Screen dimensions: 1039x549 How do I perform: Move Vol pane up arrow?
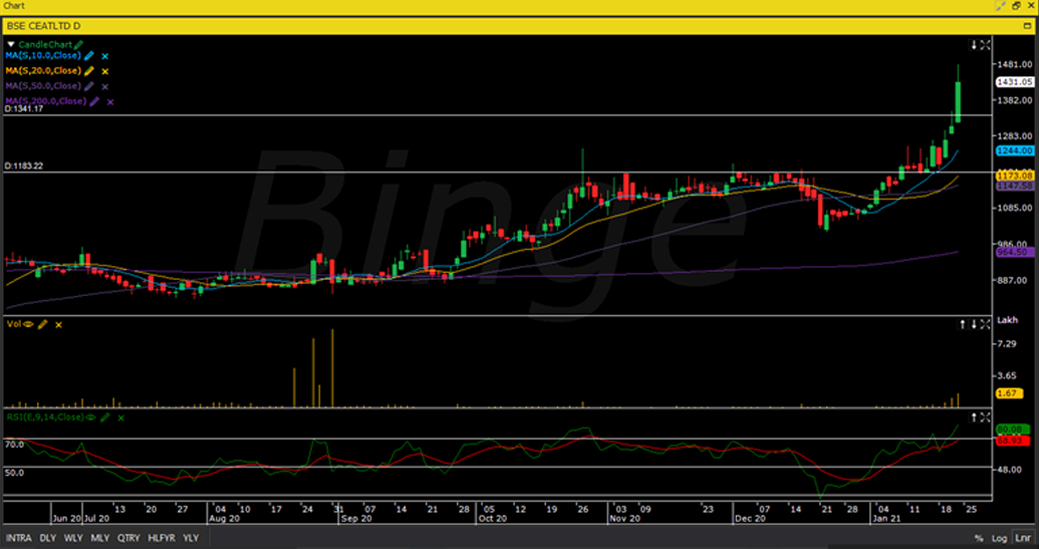point(963,324)
